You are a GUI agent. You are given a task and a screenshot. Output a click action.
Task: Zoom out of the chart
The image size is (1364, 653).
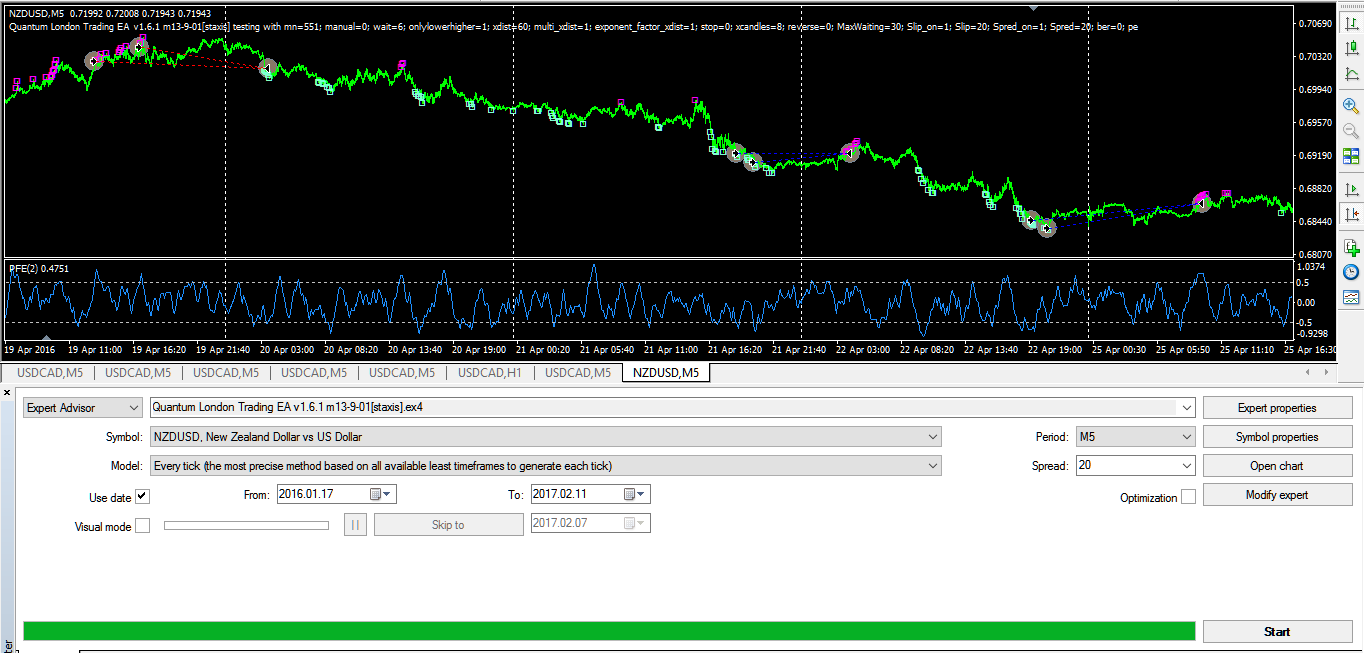pyautogui.click(x=1351, y=131)
